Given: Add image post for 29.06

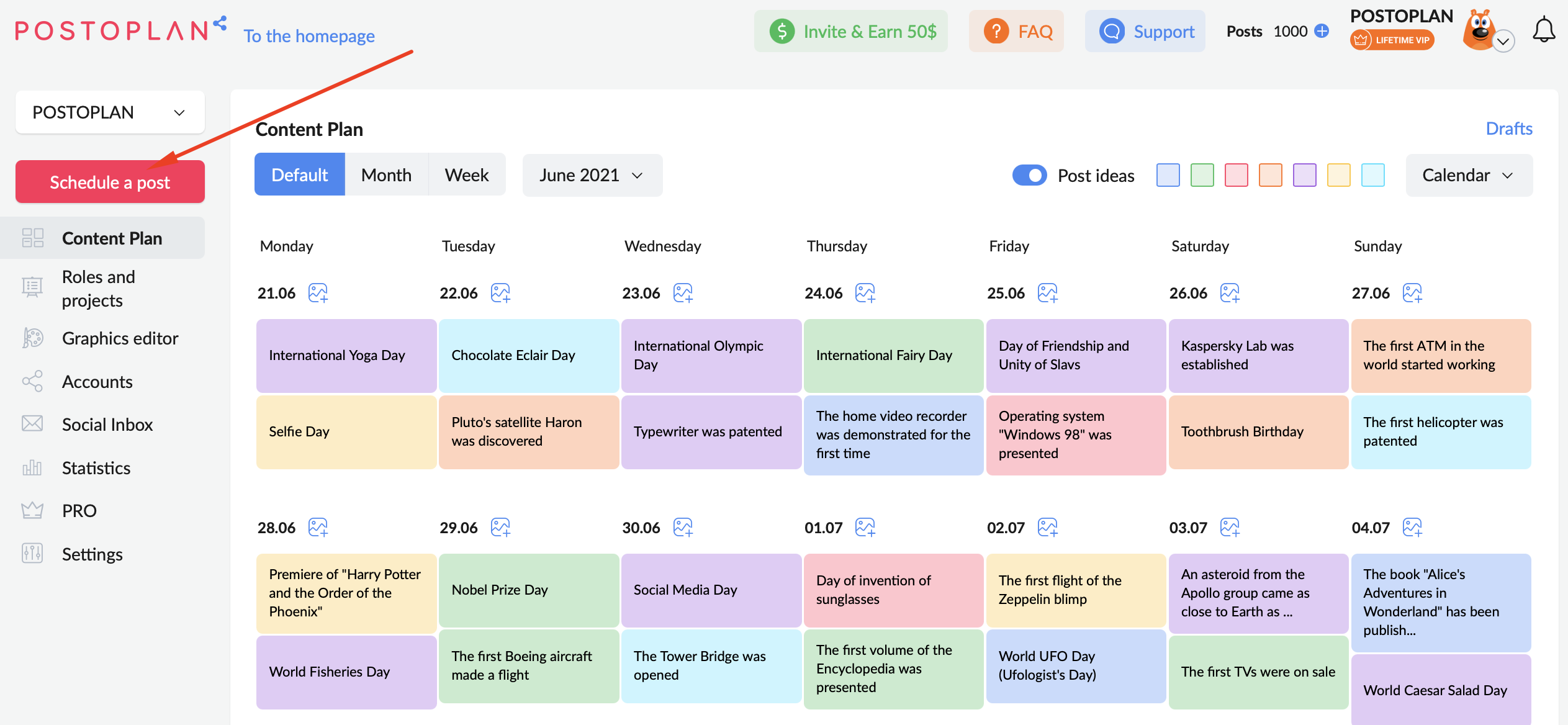Looking at the screenshot, I should (x=500, y=528).
